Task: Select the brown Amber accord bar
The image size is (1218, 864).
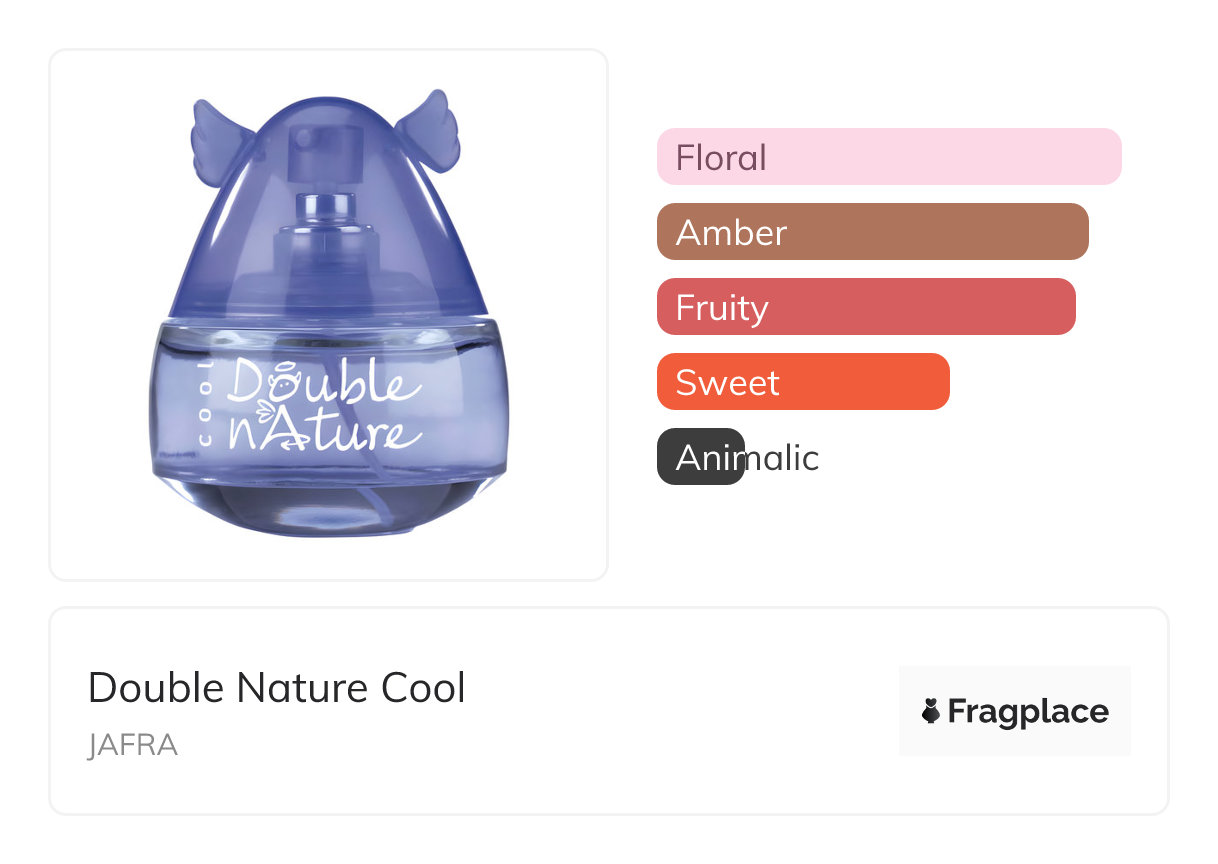Action: [872, 232]
